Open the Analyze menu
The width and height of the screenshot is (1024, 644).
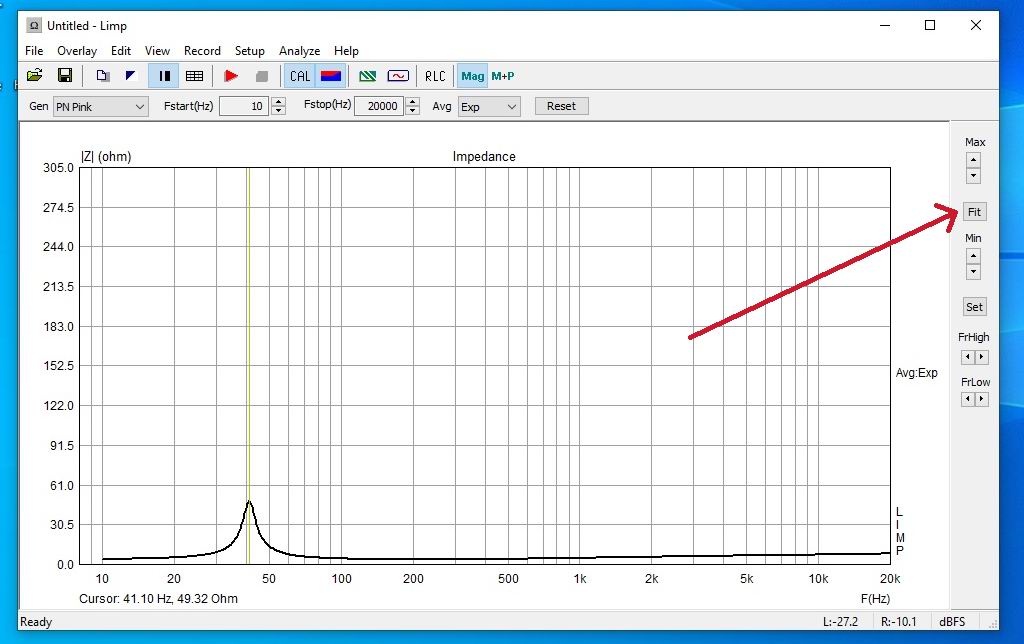tap(299, 51)
